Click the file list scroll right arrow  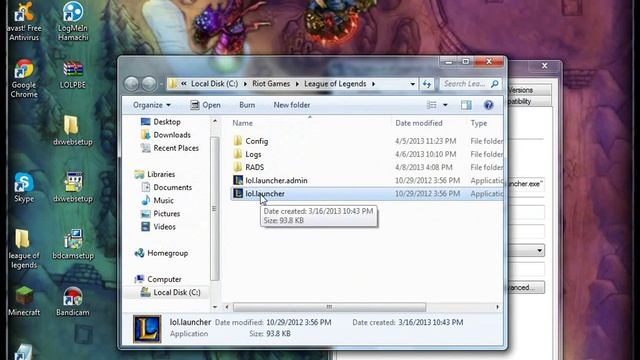coord(497,307)
